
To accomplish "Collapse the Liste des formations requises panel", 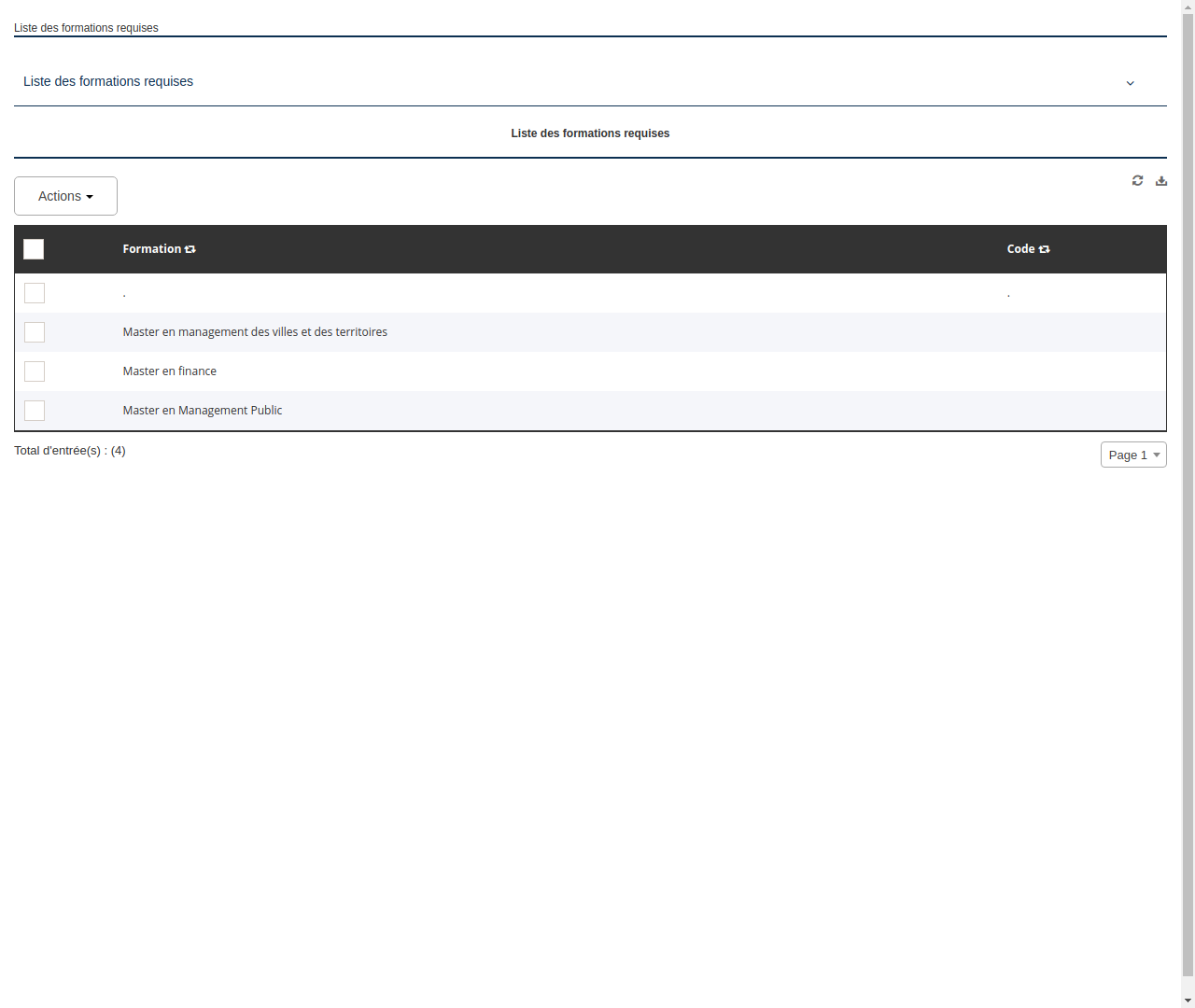I will coord(1130,83).
